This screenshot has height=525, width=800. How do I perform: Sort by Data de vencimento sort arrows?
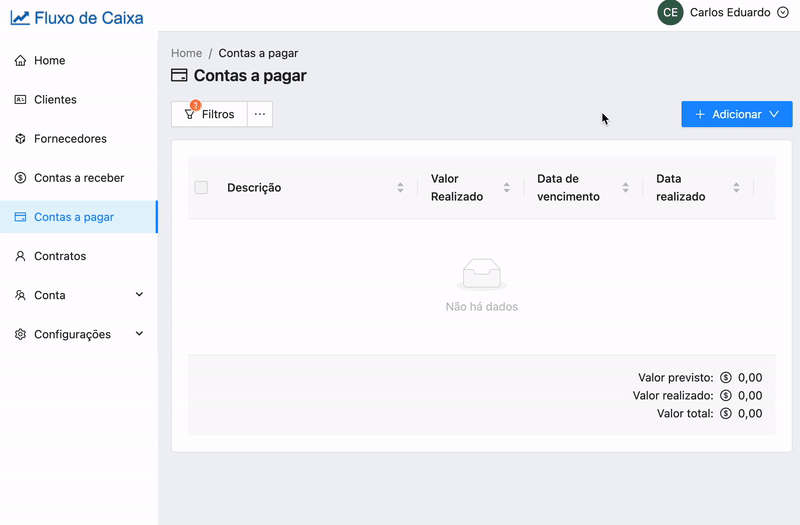626,188
